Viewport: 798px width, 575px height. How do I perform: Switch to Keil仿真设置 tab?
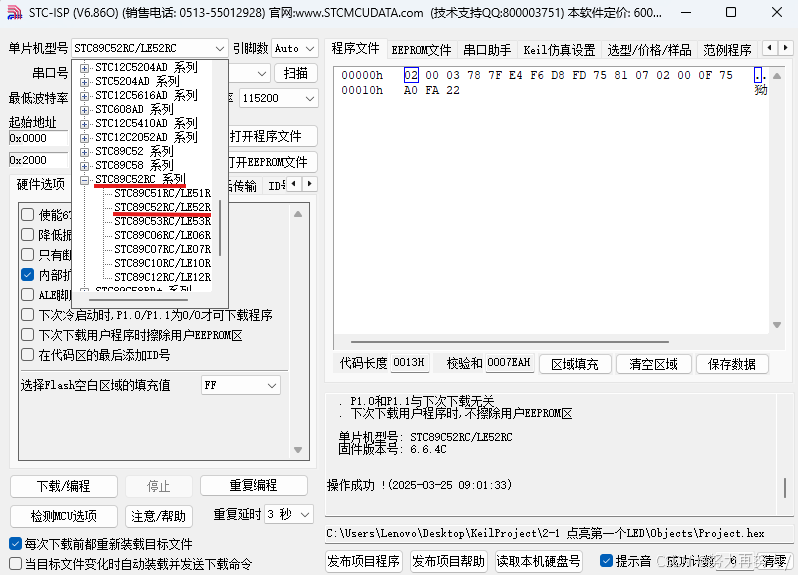click(x=559, y=50)
